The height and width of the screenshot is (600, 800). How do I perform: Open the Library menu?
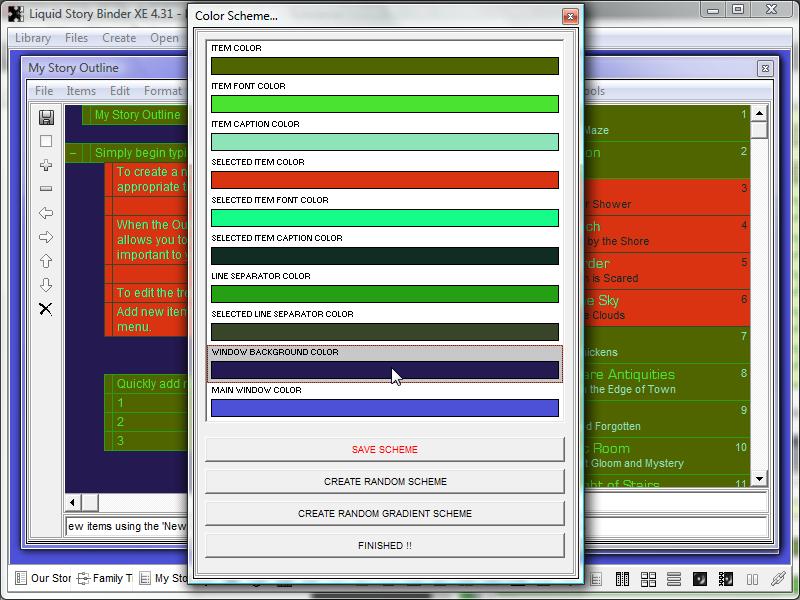[33, 38]
